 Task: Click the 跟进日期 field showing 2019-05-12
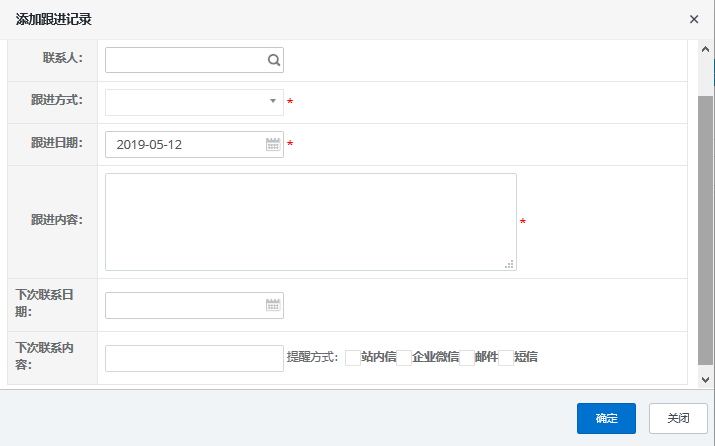pyautogui.click(x=185, y=145)
